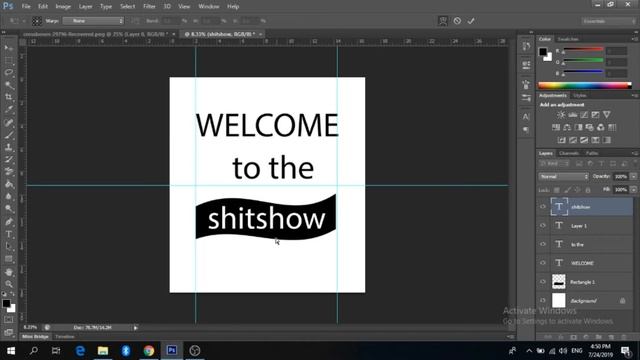This screenshot has height=360, width=640.
Task: Open the Color panel flyout menu
Action: pyautogui.click(x=635, y=39)
